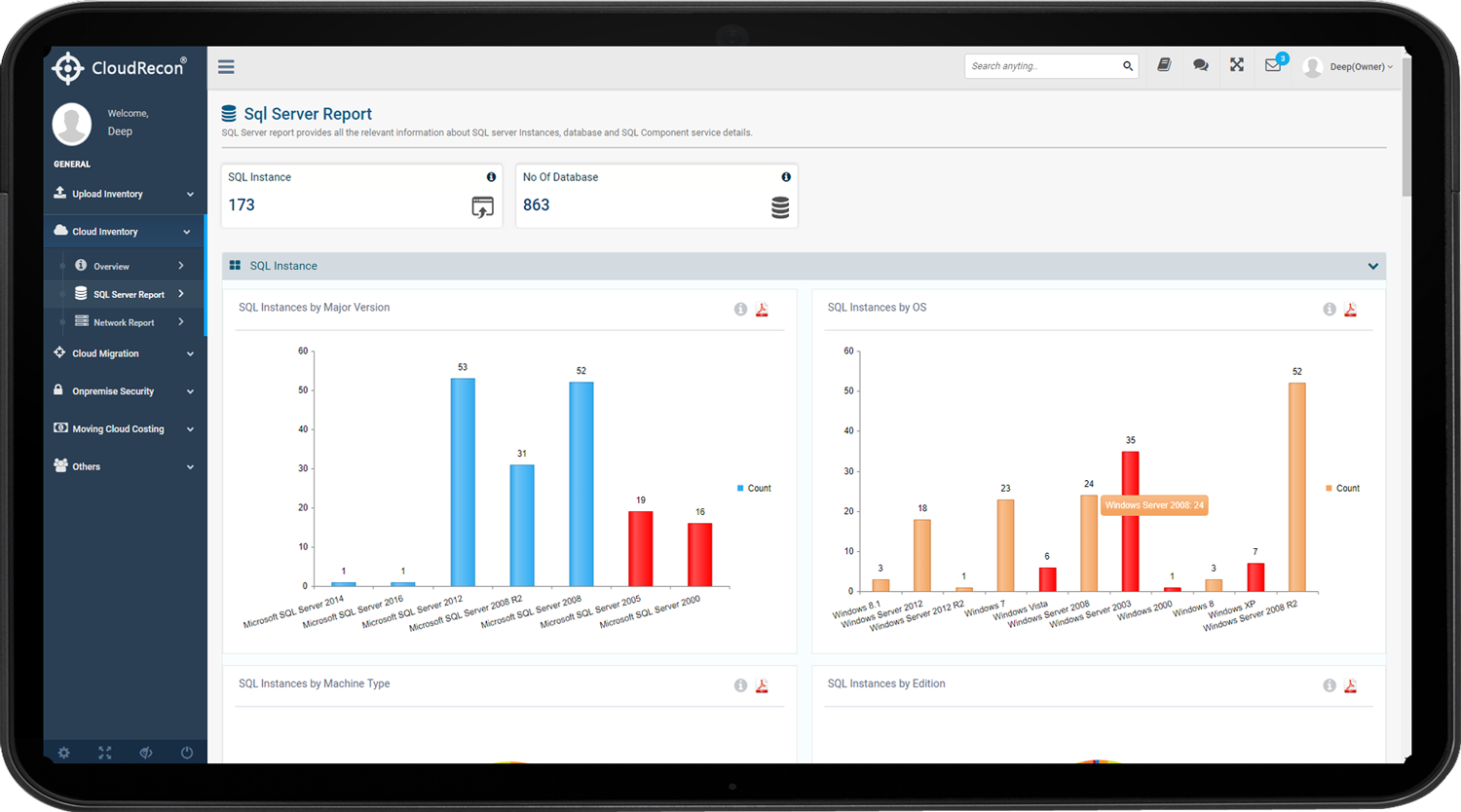Click the SQL Instance card info icon

pos(491,177)
